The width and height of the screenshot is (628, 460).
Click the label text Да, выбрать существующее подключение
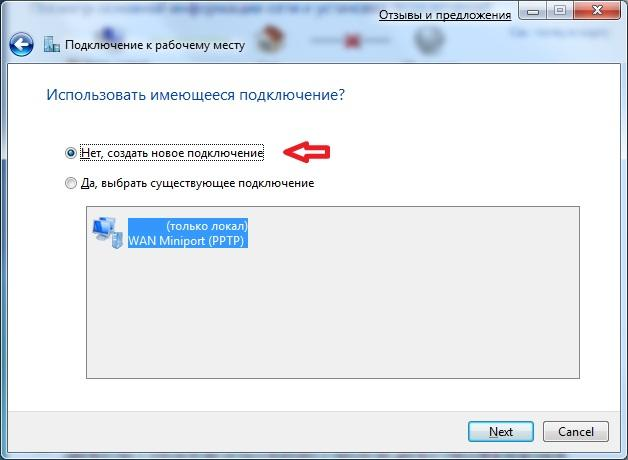pos(197,183)
